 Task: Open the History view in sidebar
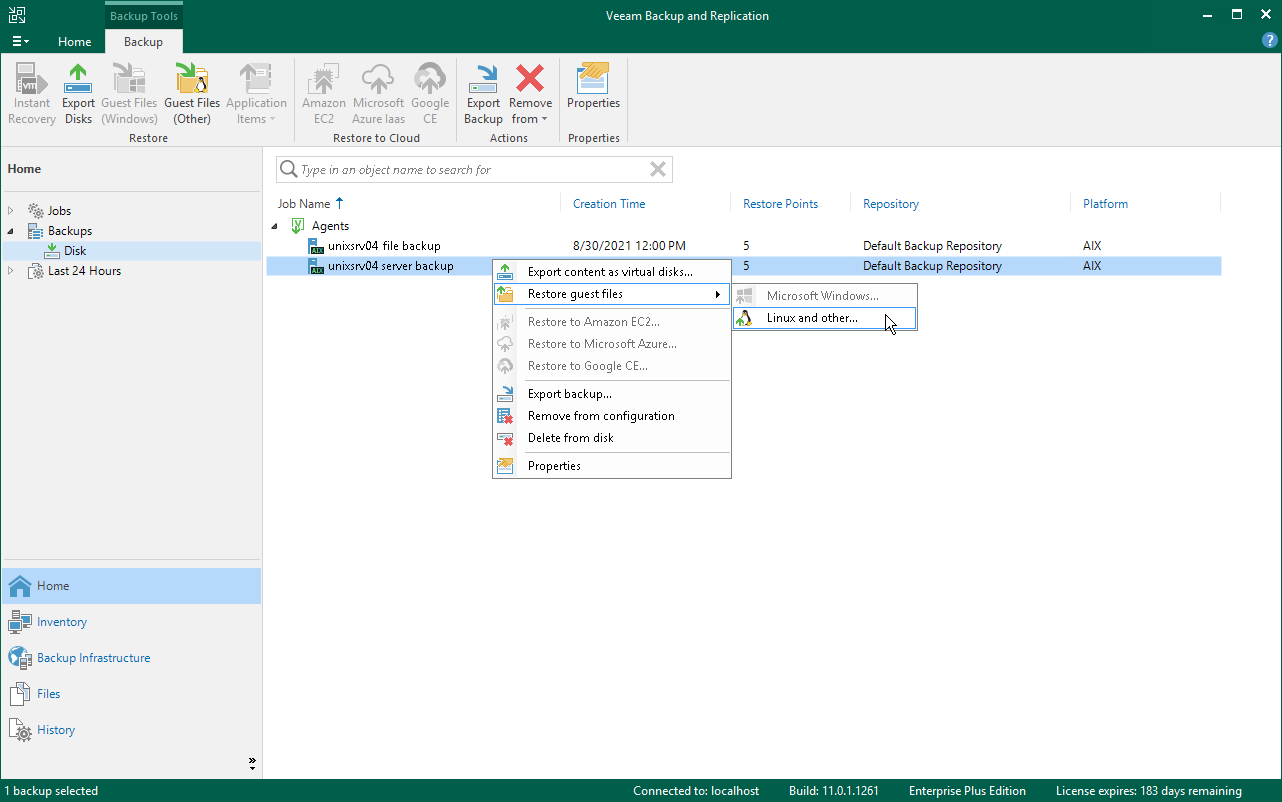pyautogui.click(x=56, y=730)
